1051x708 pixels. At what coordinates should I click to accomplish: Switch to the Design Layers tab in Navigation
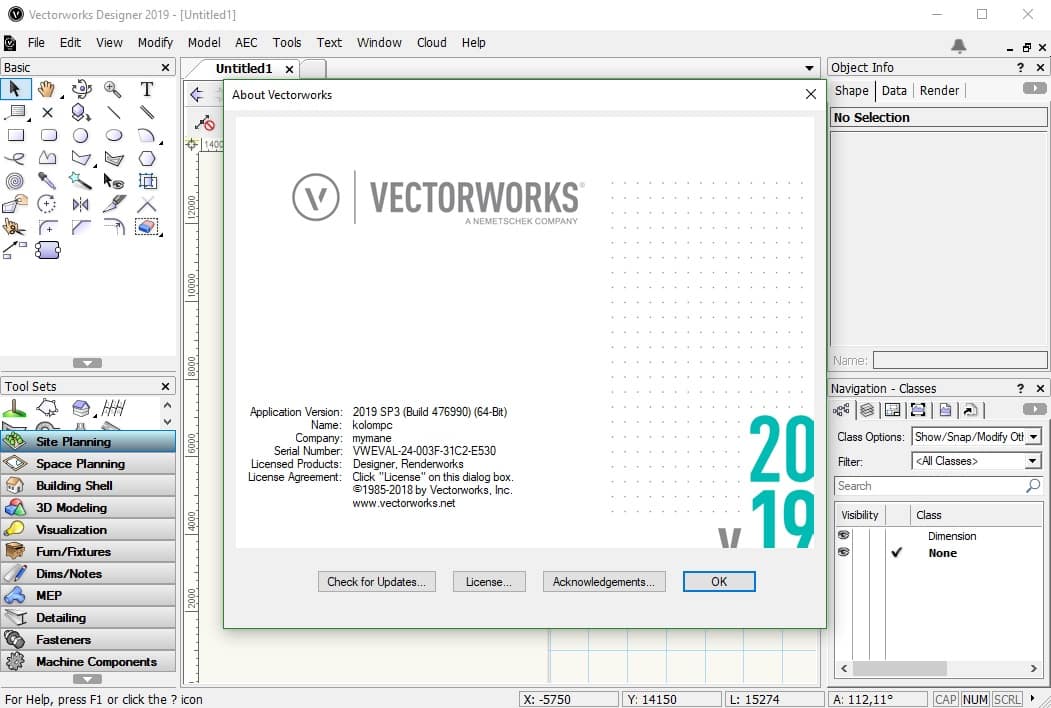864,409
